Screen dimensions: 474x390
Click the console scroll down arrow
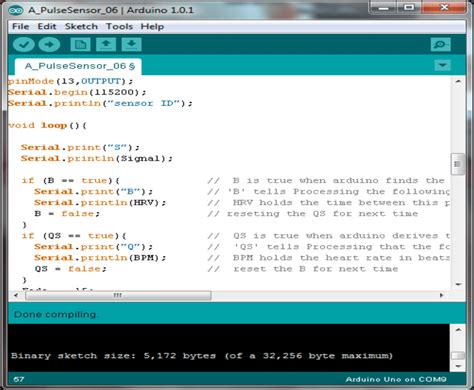click(x=458, y=366)
